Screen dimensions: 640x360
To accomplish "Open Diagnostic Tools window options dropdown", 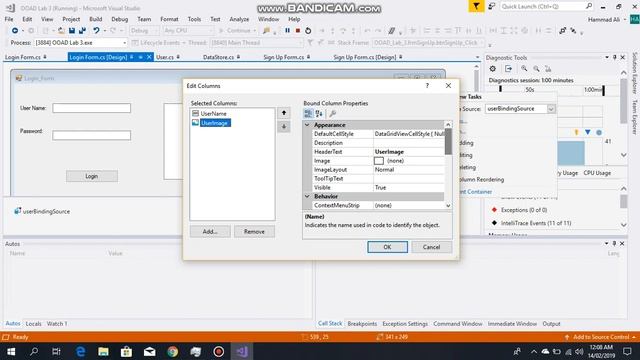I will click(607, 58).
